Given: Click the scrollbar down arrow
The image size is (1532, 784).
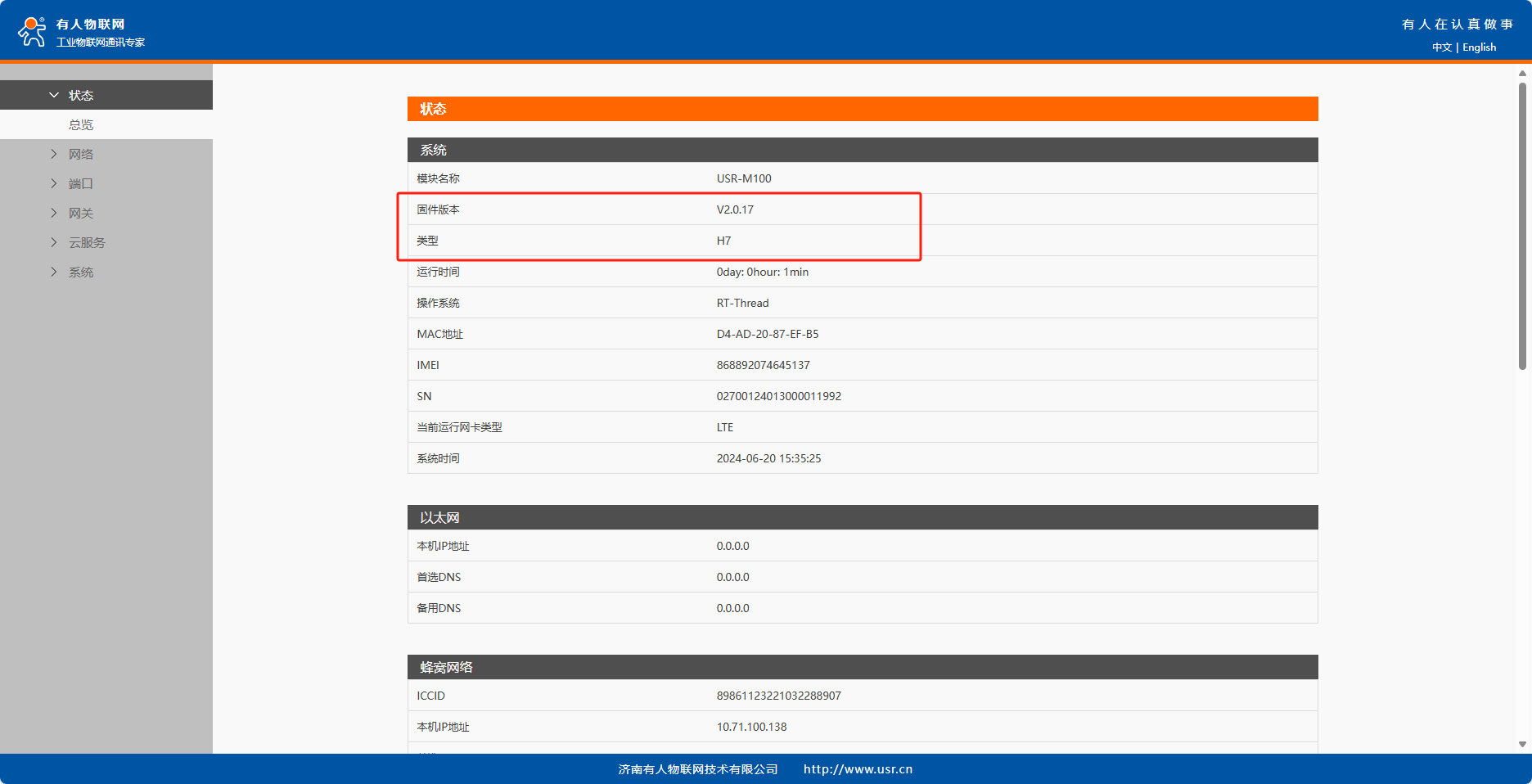Looking at the screenshot, I should click(x=1522, y=744).
